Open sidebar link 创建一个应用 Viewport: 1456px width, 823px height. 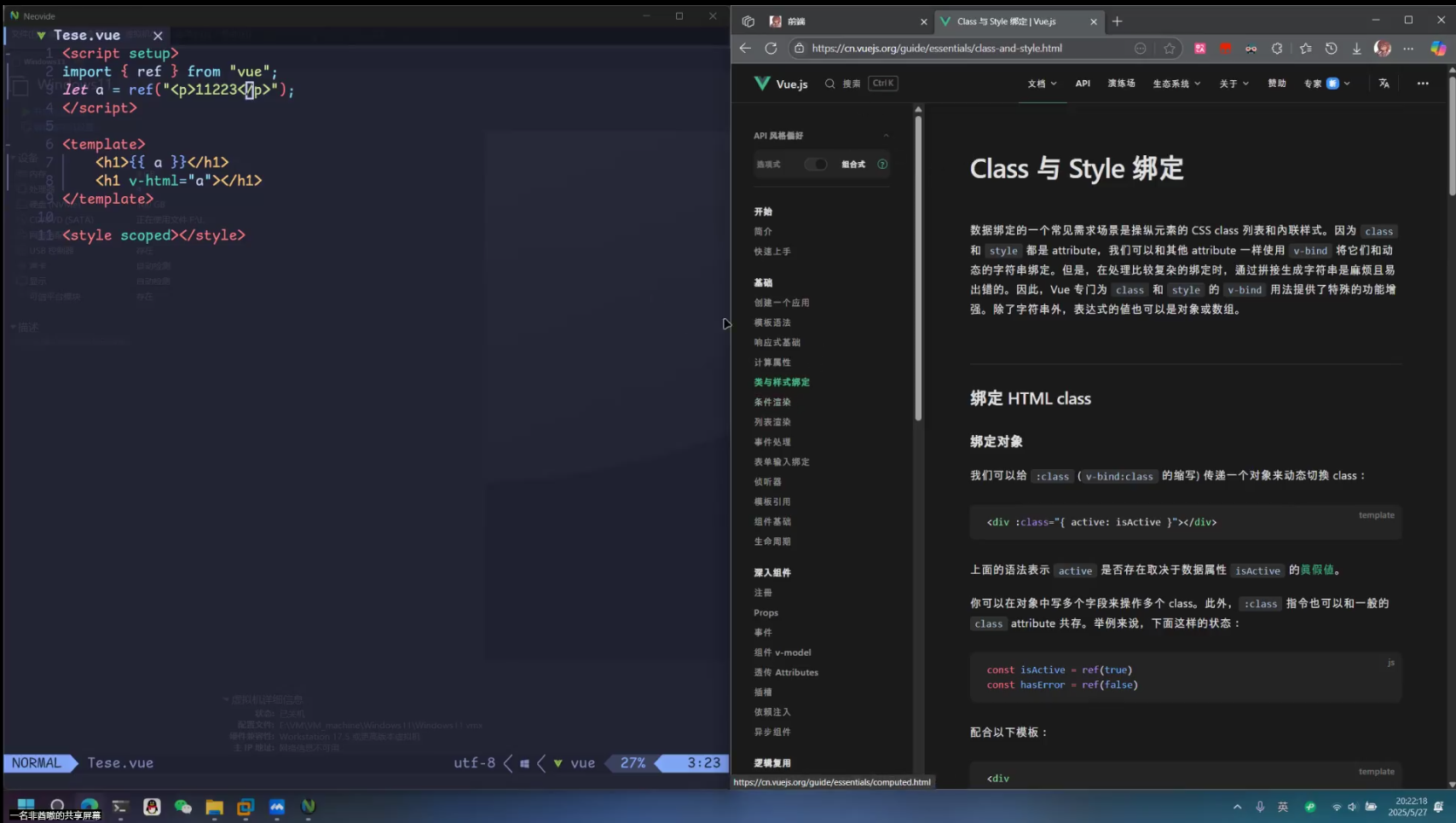tap(782, 303)
